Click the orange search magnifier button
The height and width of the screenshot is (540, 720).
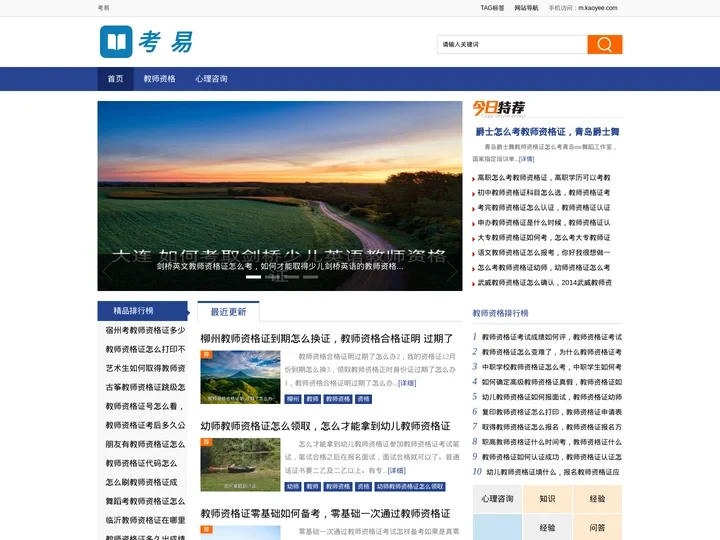[x=605, y=45]
